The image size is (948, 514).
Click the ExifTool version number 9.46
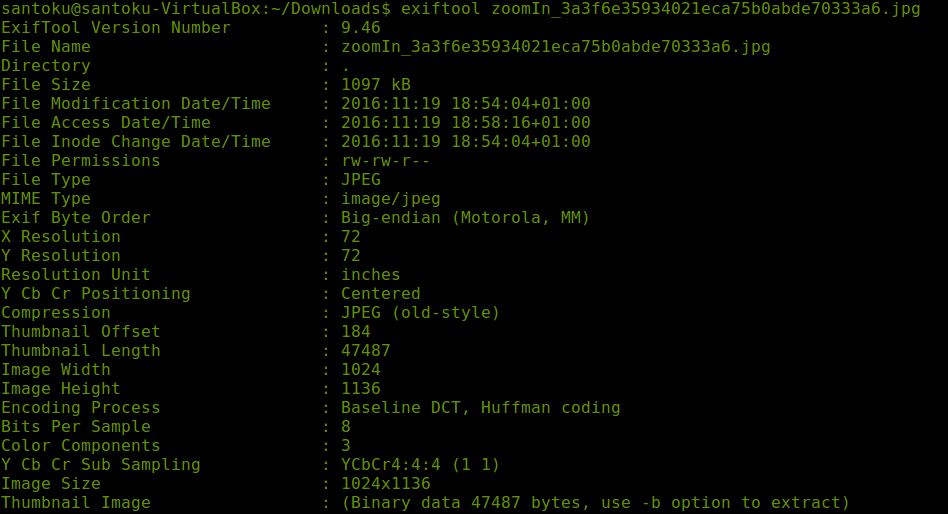click(360, 28)
